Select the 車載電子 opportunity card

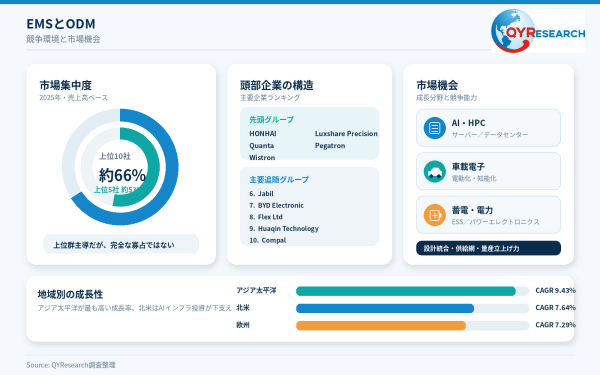click(x=488, y=171)
